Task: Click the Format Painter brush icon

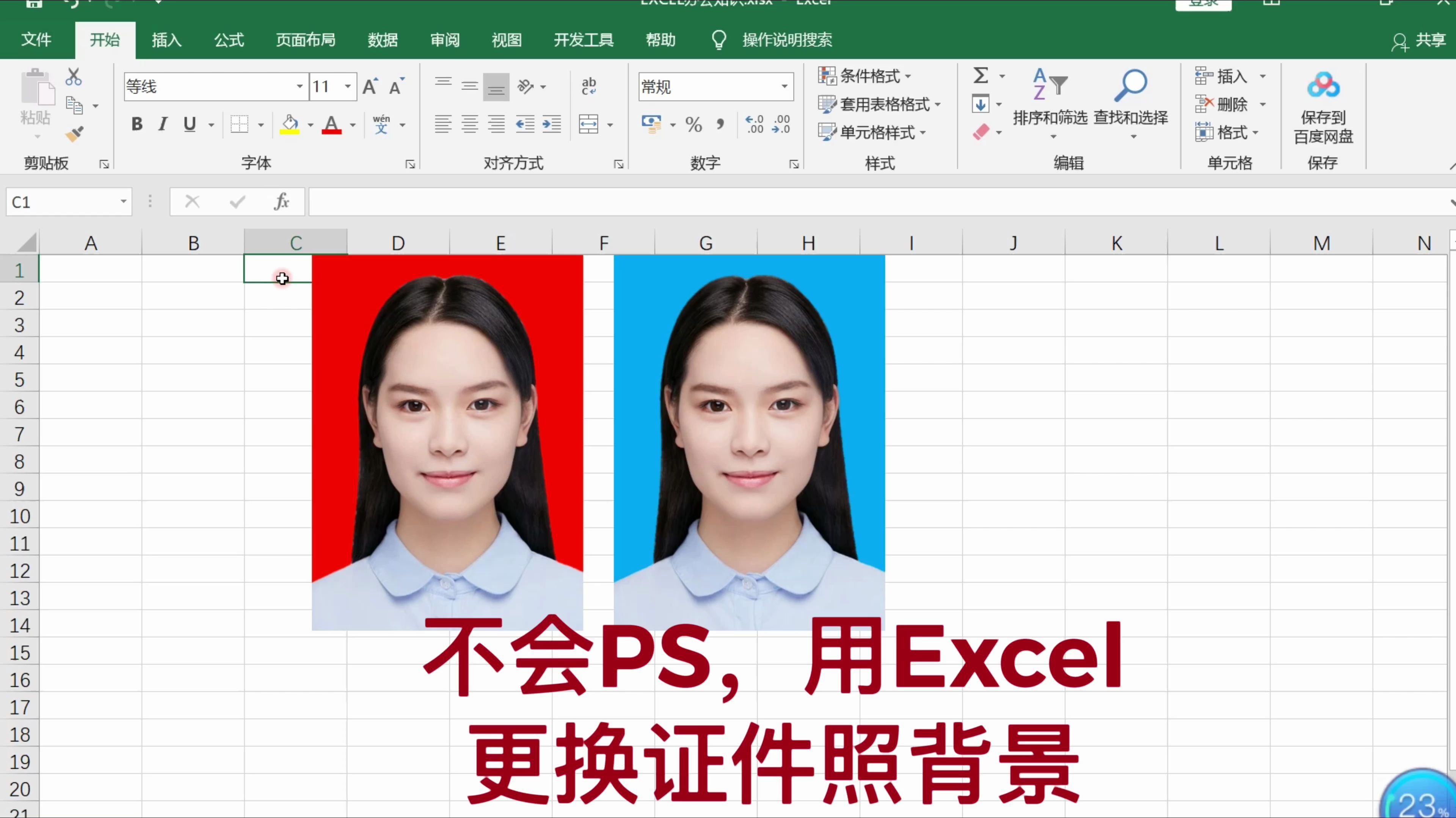Action: (75, 134)
